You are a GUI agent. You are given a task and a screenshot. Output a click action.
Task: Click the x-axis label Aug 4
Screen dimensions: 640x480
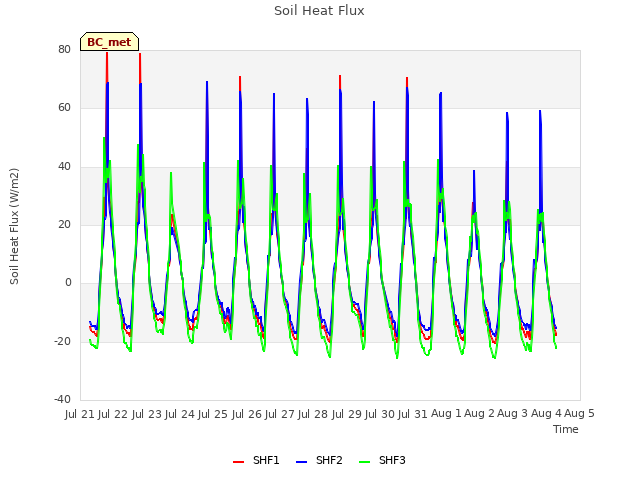(x=546, y=414)
